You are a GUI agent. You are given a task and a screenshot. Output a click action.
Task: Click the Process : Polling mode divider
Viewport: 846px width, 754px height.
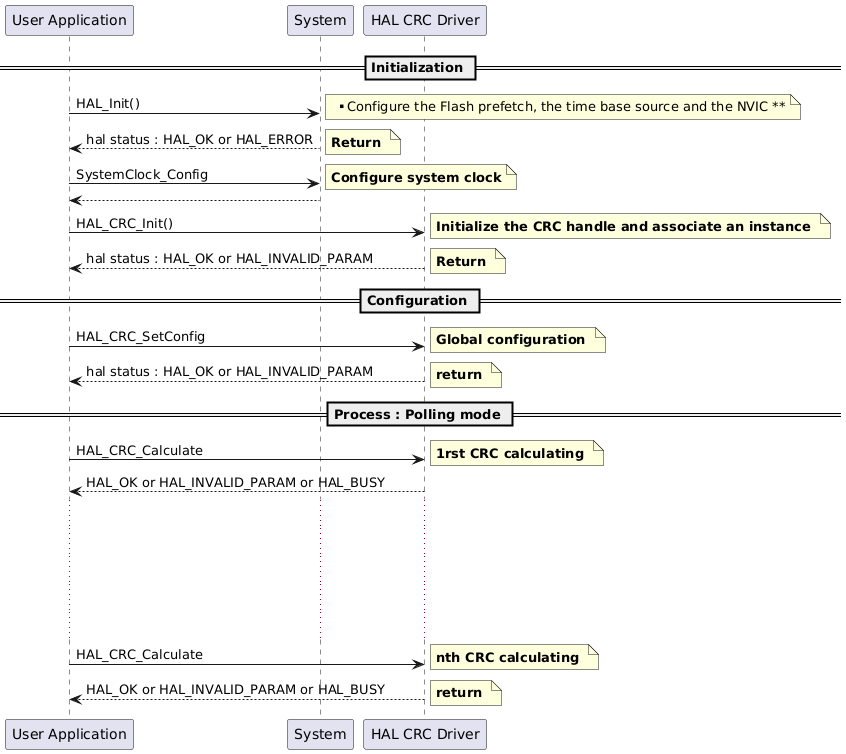tap(419, 414)
